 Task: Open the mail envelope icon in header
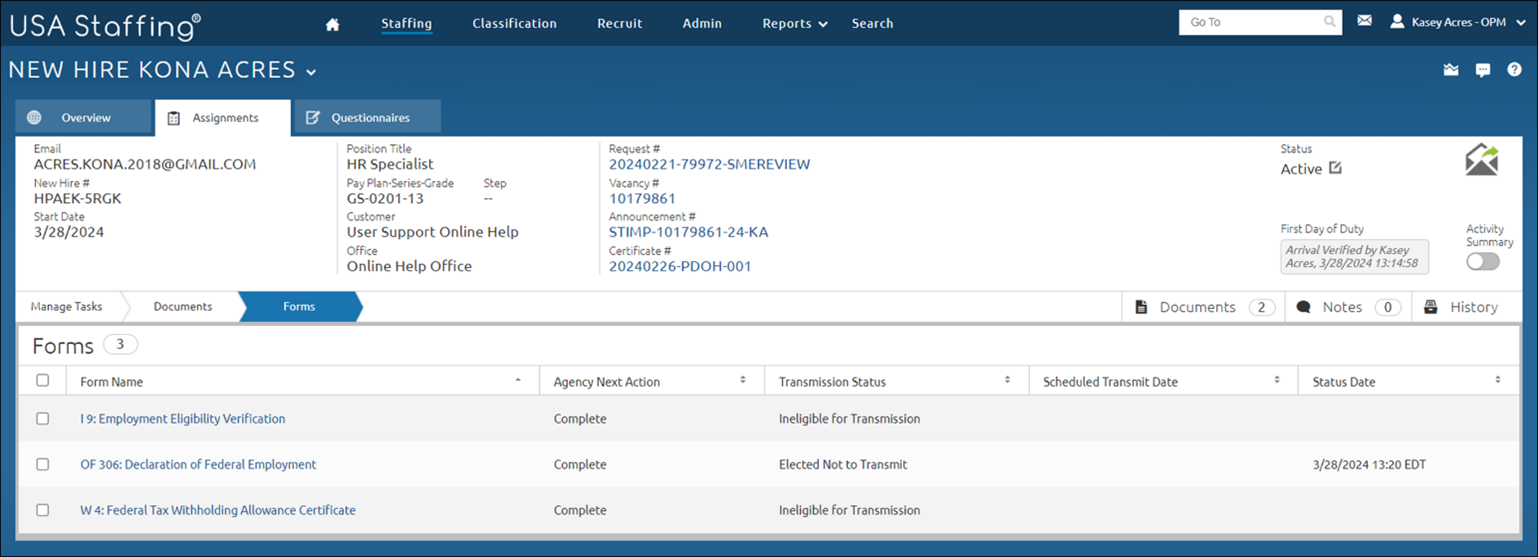(1364, 21)
